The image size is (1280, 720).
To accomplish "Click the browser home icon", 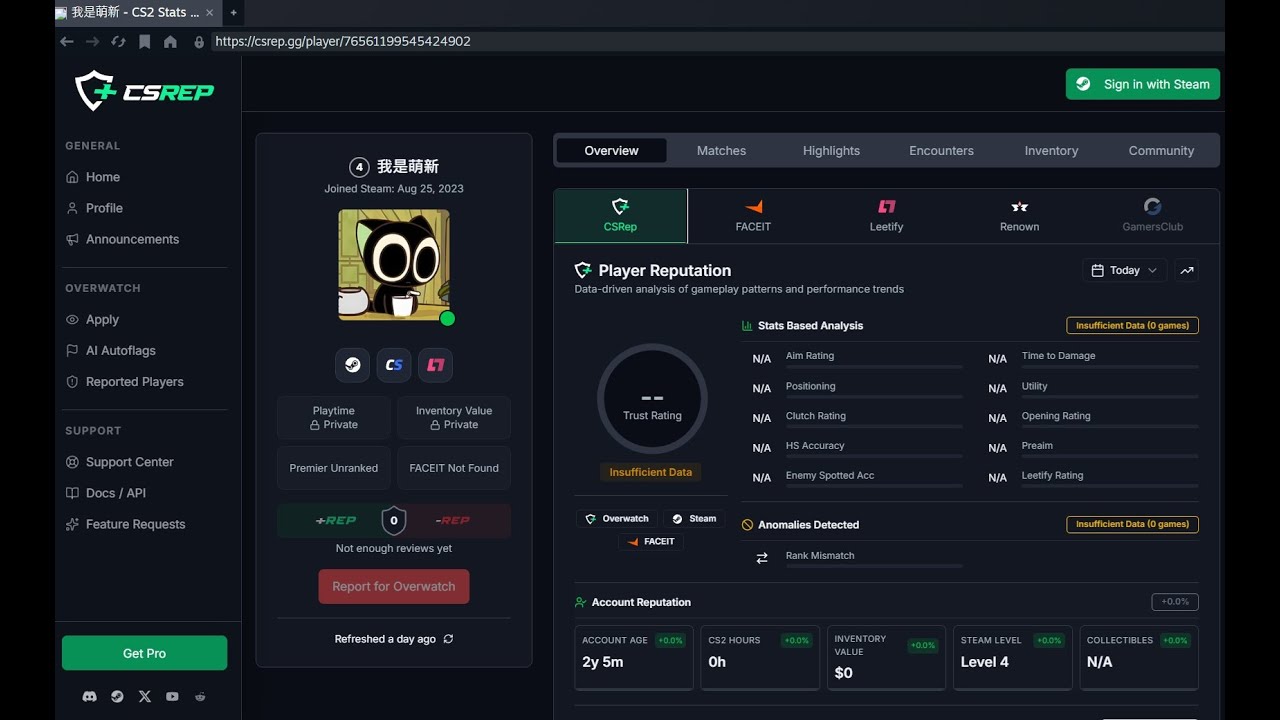I will [170, 41].
